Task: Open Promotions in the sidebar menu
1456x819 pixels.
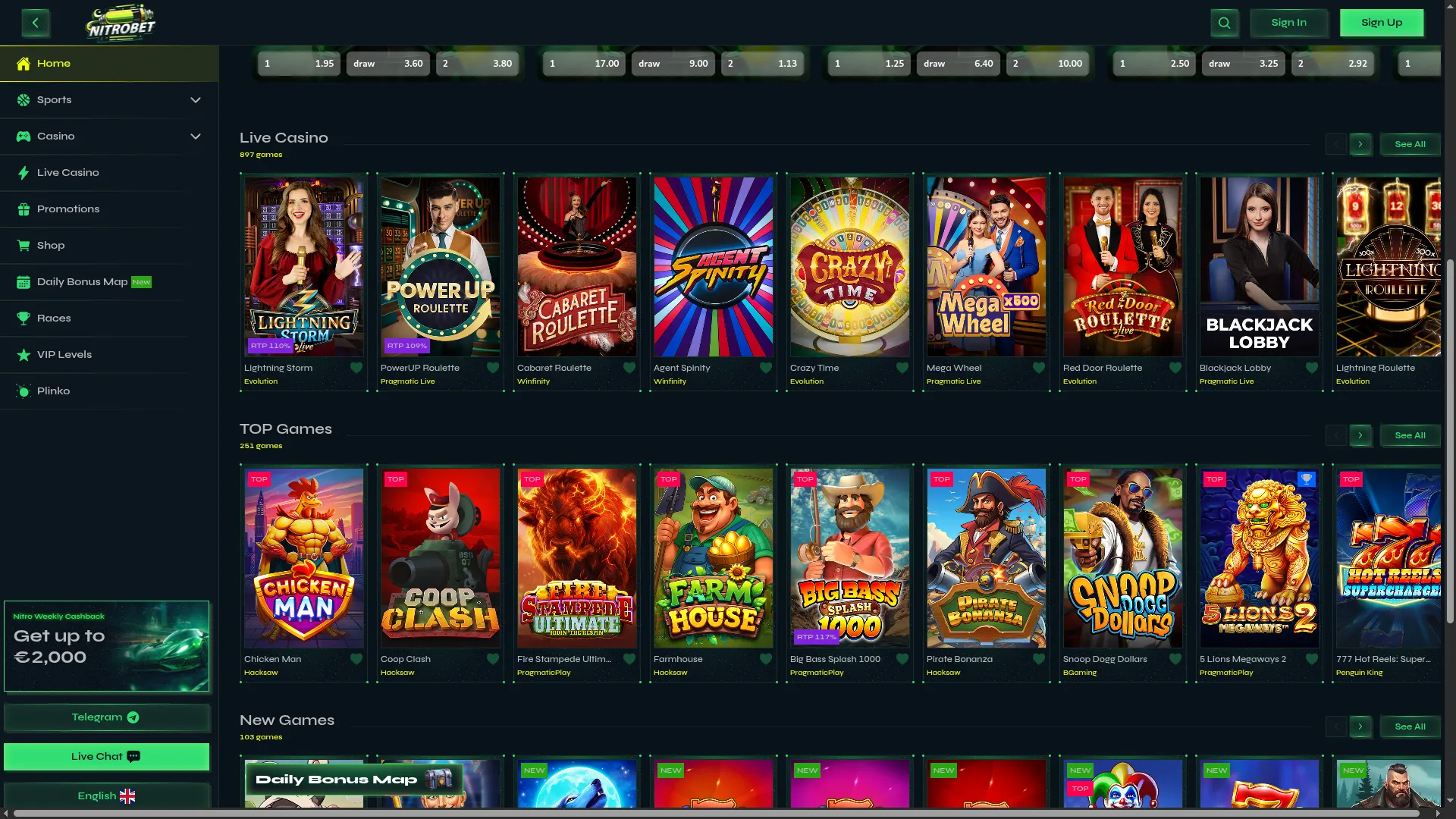Action: 109,209
